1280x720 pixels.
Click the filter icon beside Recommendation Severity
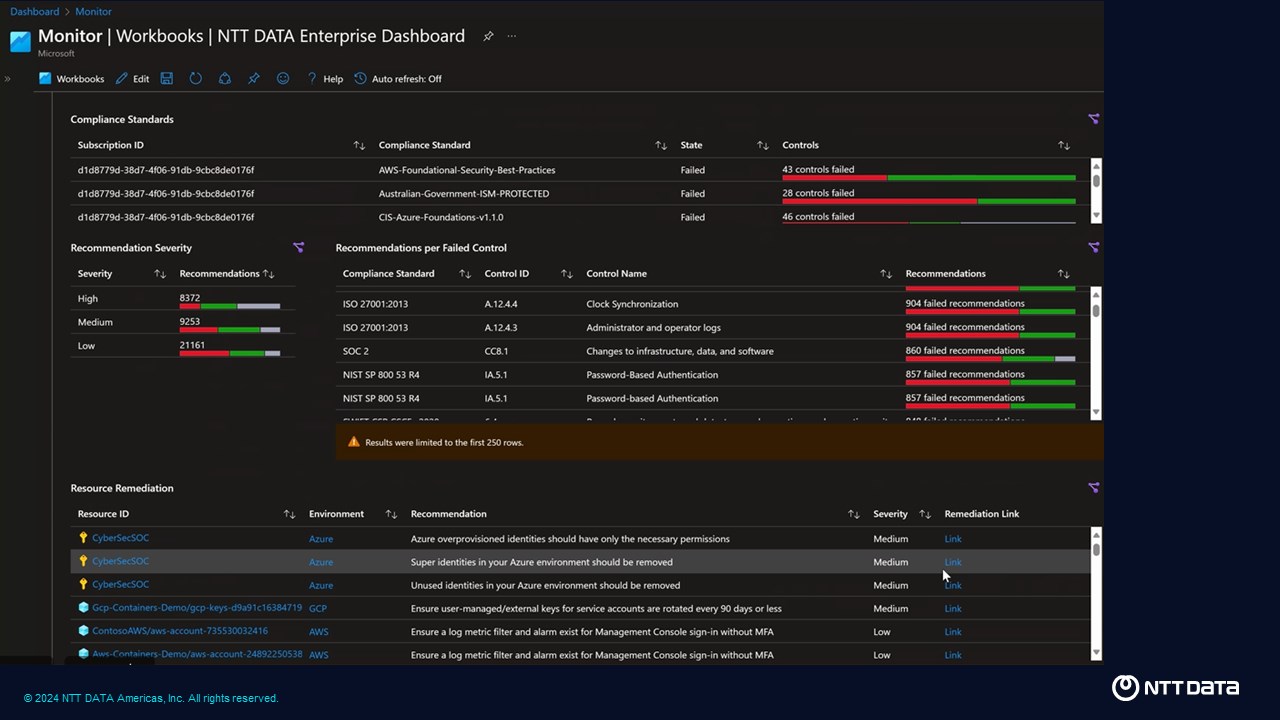point(298,248)
